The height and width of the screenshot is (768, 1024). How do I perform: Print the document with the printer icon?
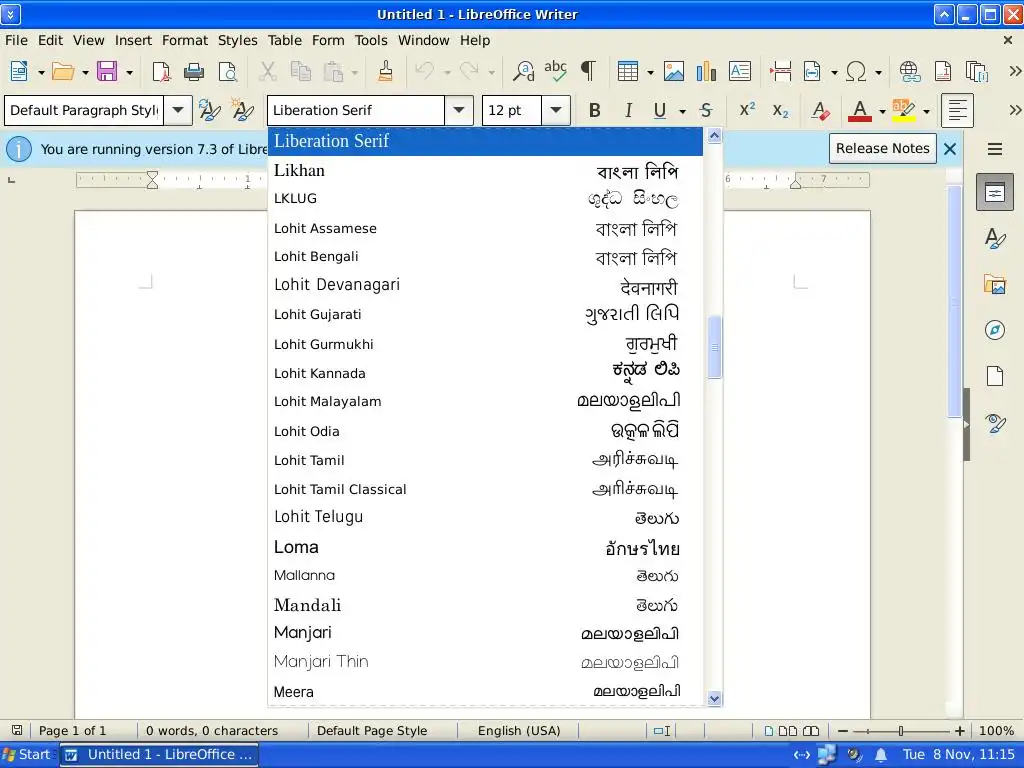[194, 71]
